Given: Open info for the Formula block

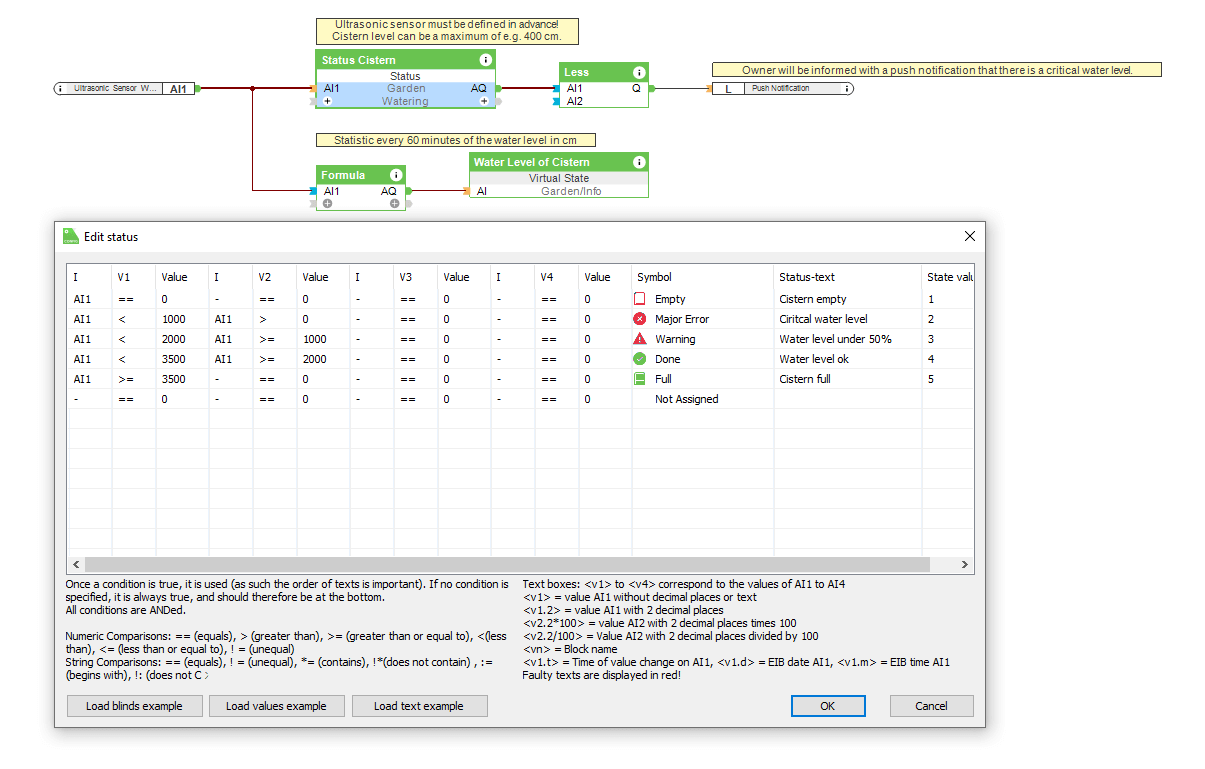Looking at the screenshot, I should pos(396,175).
